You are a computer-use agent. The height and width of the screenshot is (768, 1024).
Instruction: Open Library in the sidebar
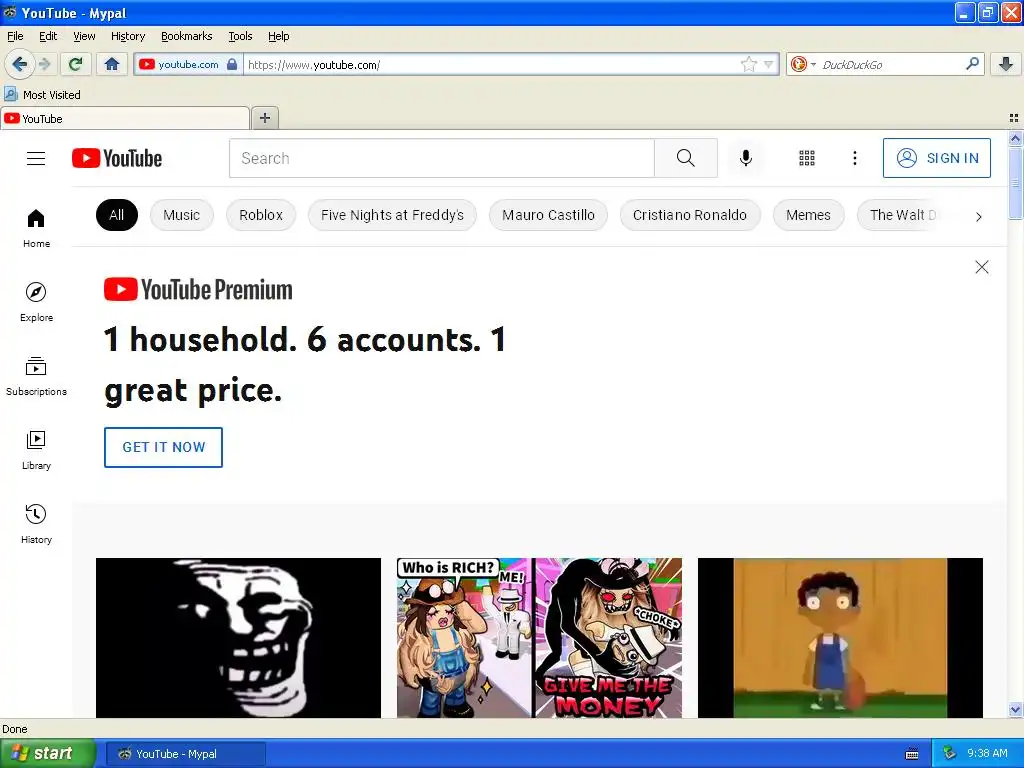[37, 450]
